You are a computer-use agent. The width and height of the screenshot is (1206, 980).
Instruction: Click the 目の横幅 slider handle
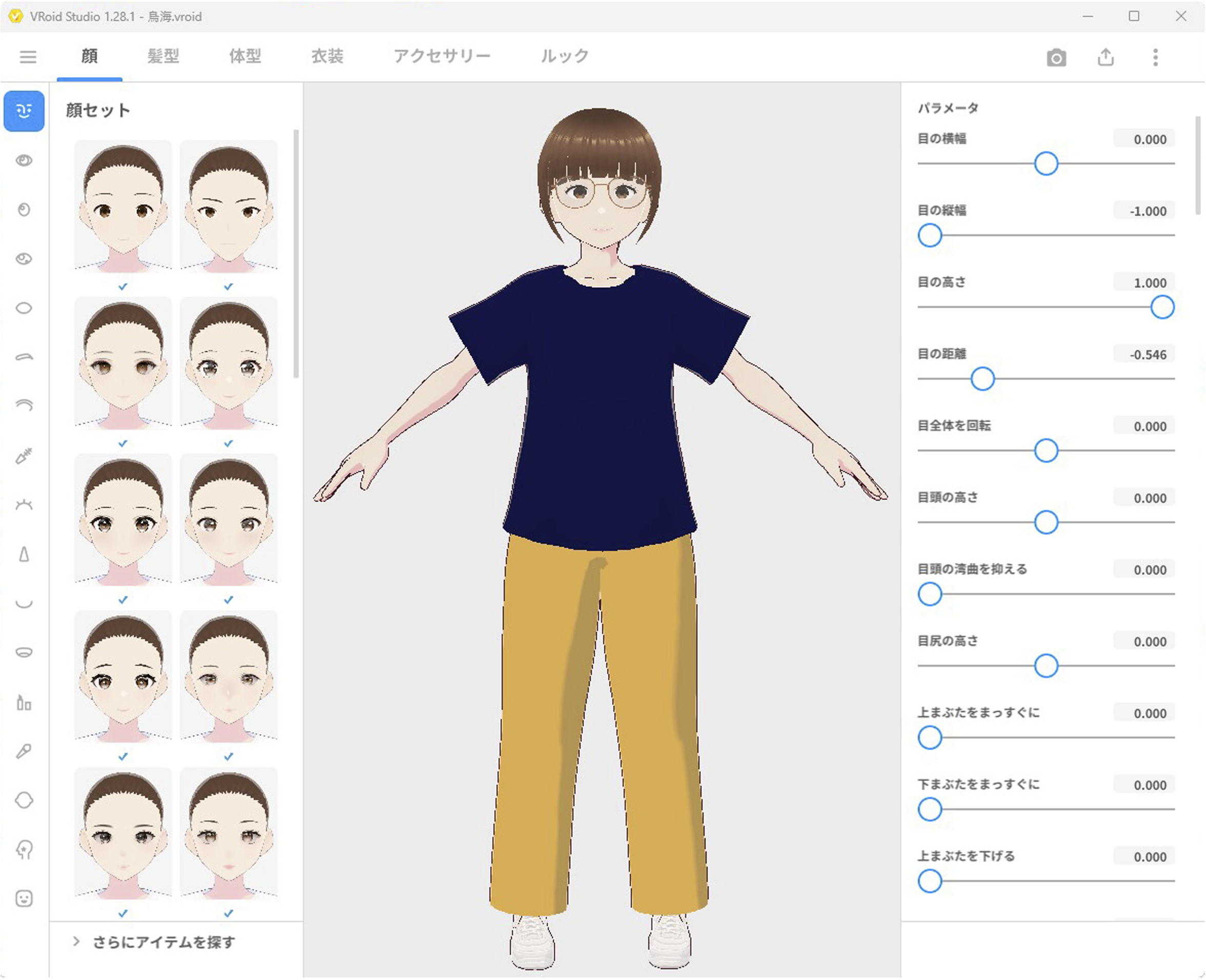[x=1046, y=164]
